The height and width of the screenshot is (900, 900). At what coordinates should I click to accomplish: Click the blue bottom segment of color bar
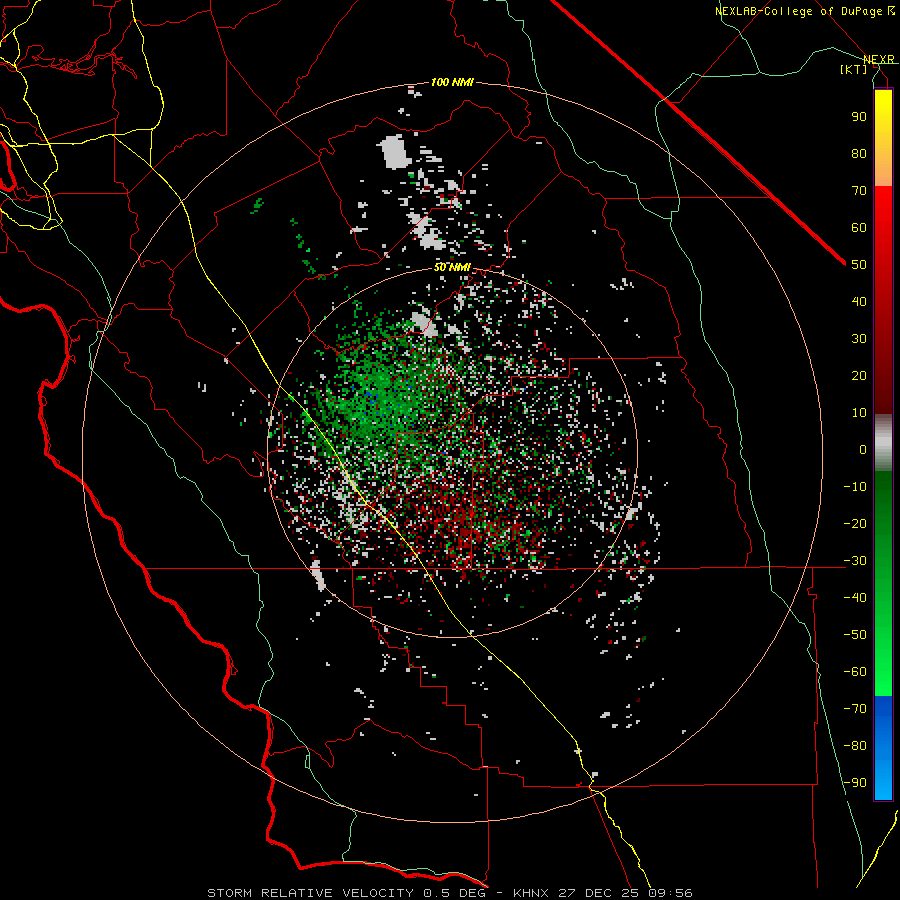[x=883, y=747]
